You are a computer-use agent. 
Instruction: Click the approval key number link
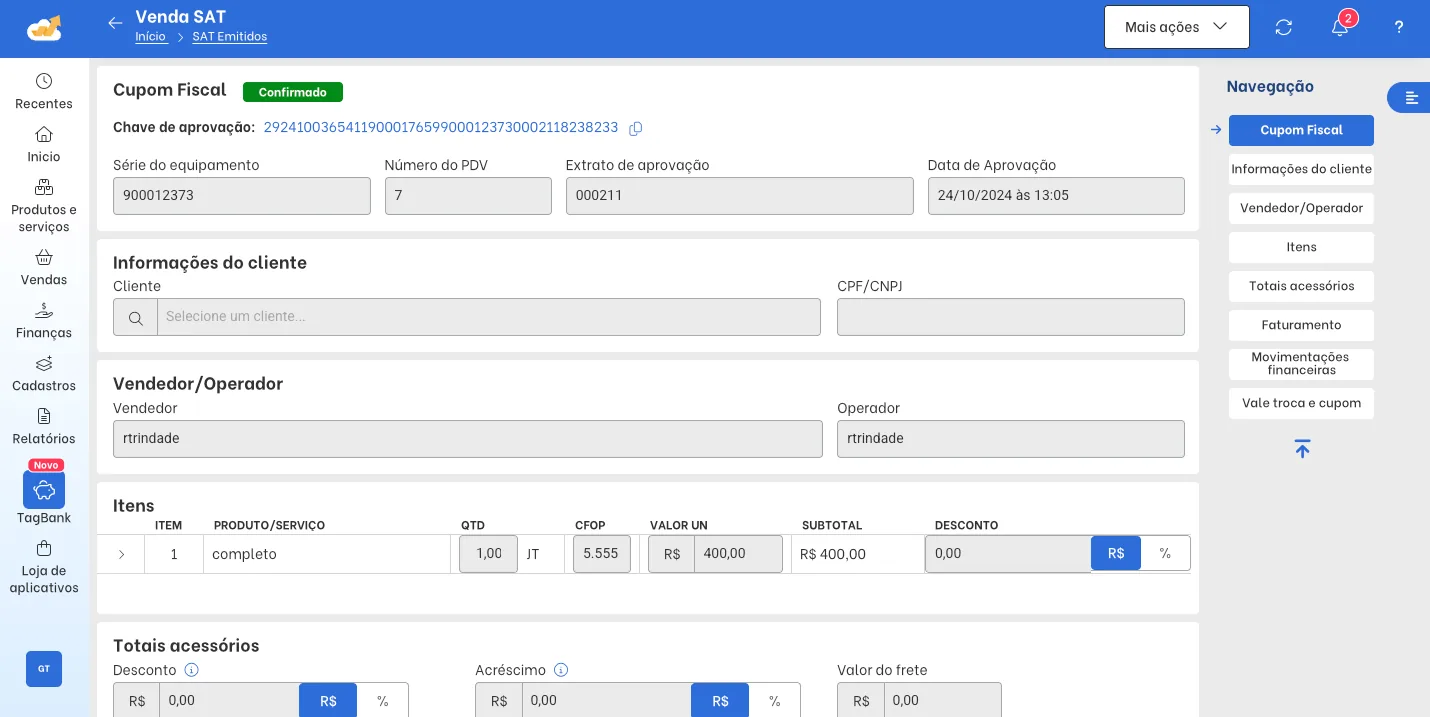point(441,128)
